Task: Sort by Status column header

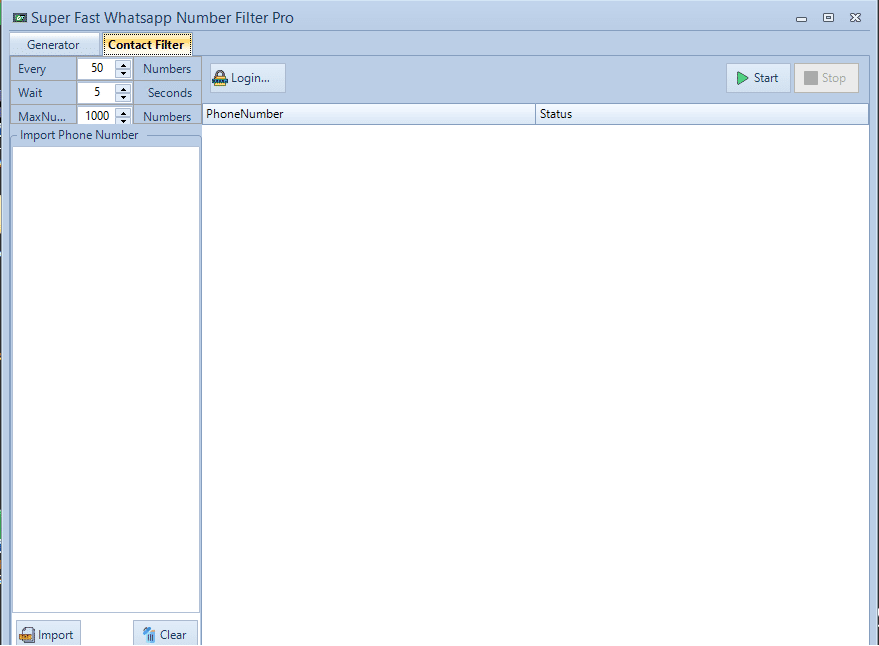Action: click(x=702, y=114)
